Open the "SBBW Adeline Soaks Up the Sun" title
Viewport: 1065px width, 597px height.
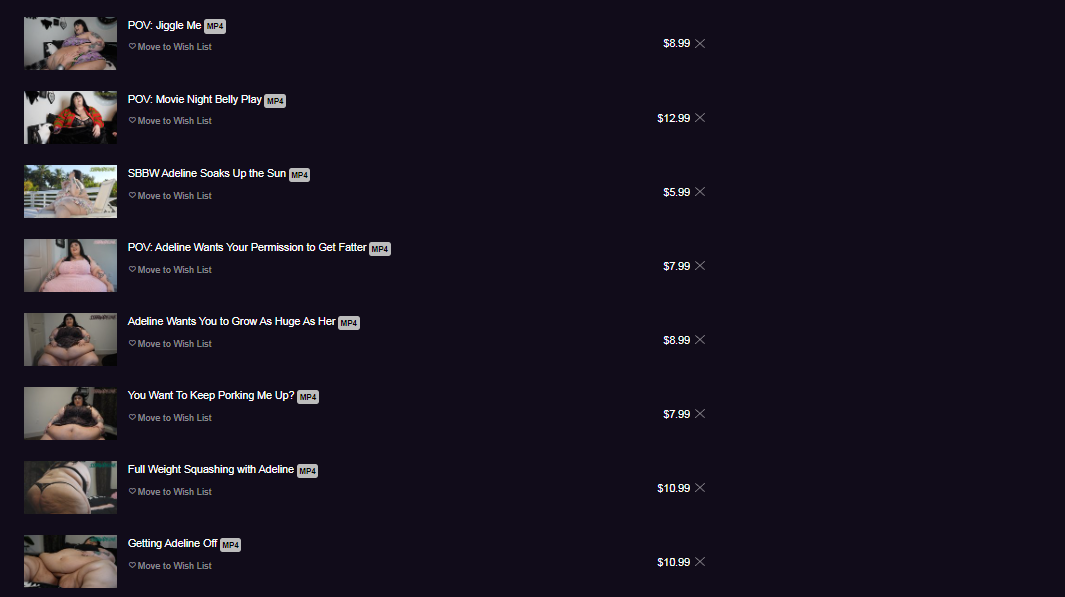207,173
